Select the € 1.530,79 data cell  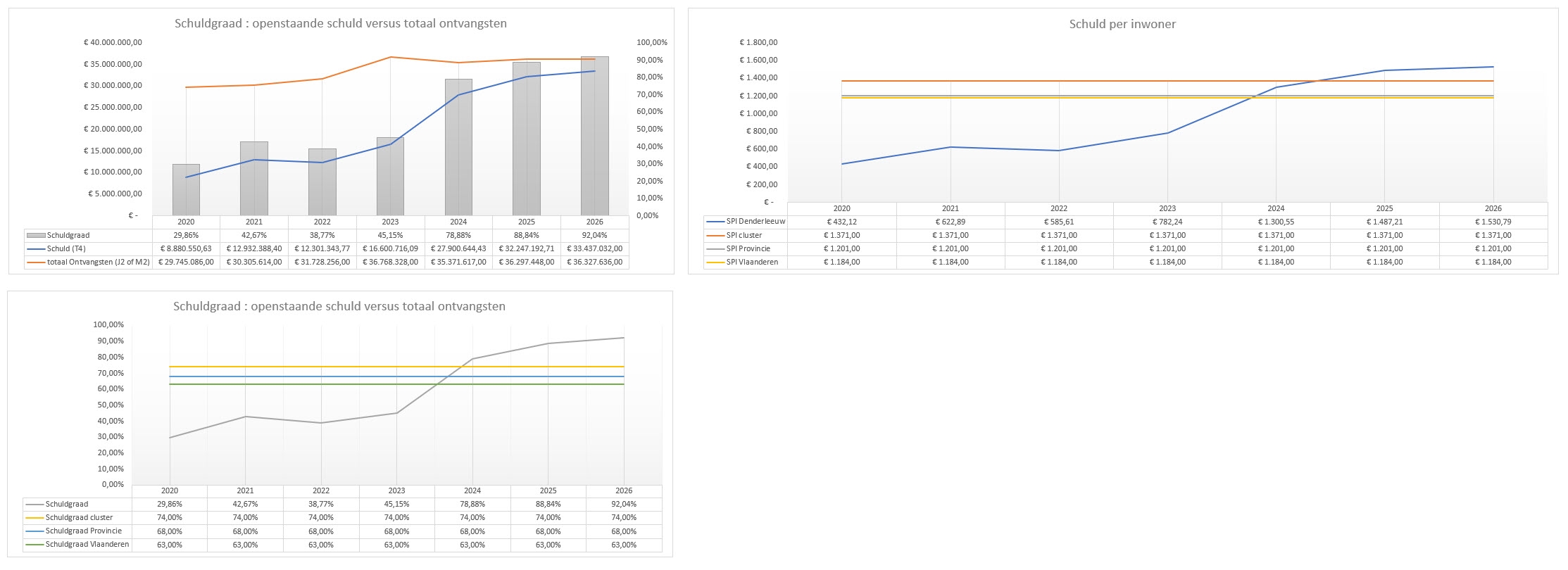coord(1493,222)
